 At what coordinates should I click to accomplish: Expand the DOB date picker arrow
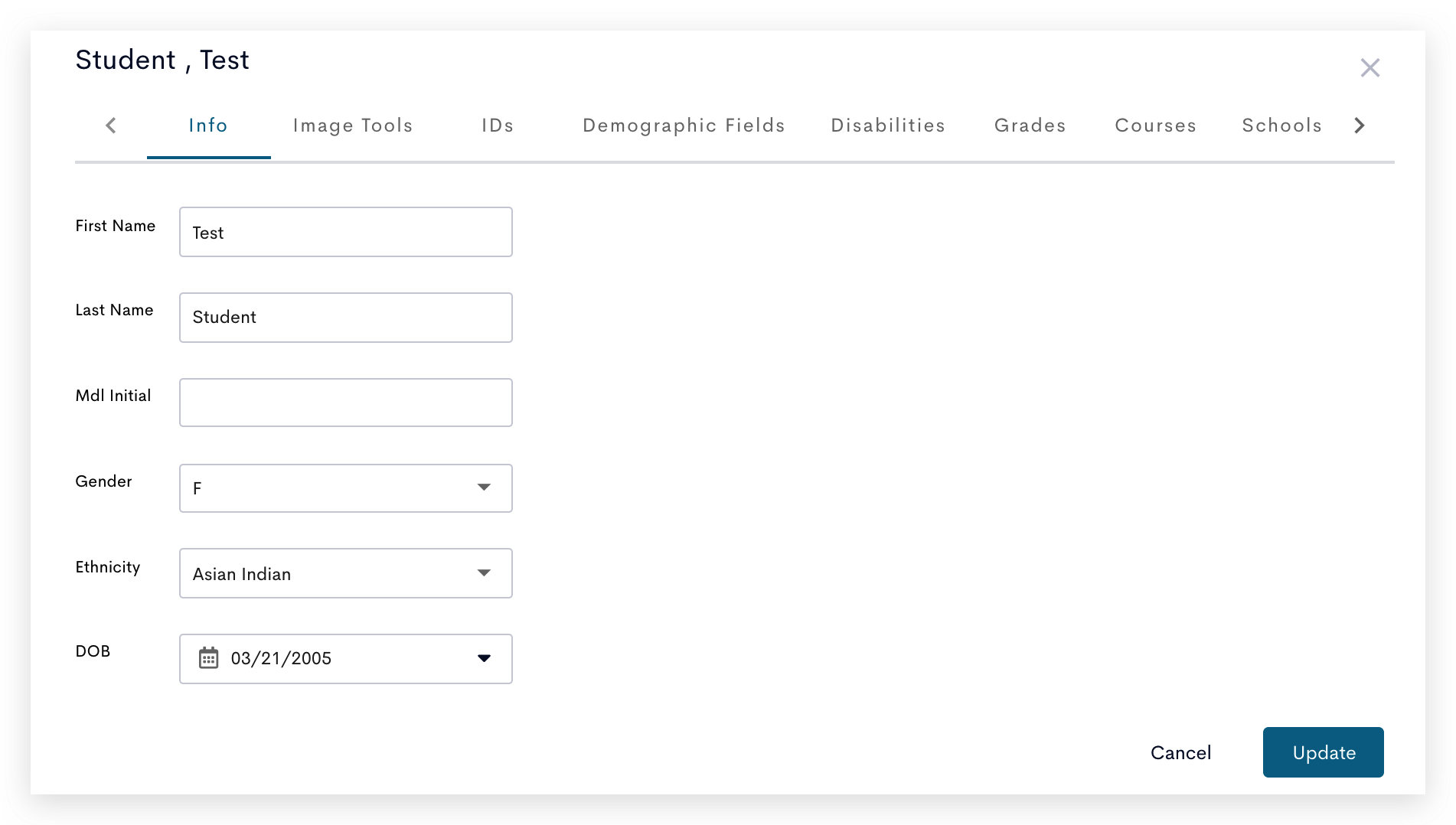click(484, 658)
